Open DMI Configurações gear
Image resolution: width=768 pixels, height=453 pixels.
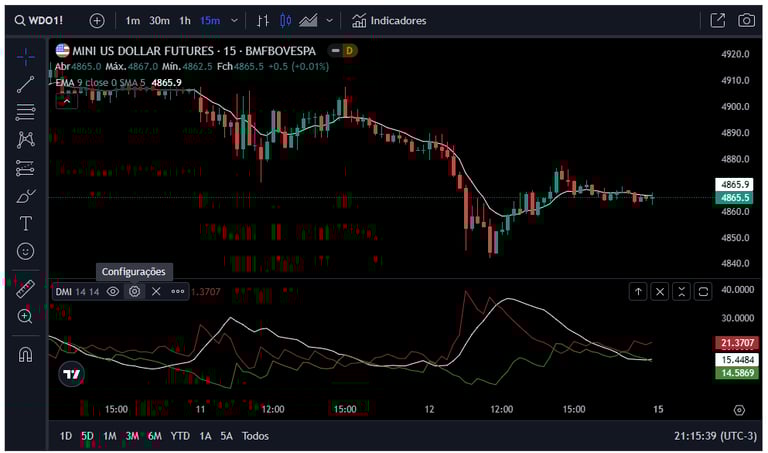(134, 292)
